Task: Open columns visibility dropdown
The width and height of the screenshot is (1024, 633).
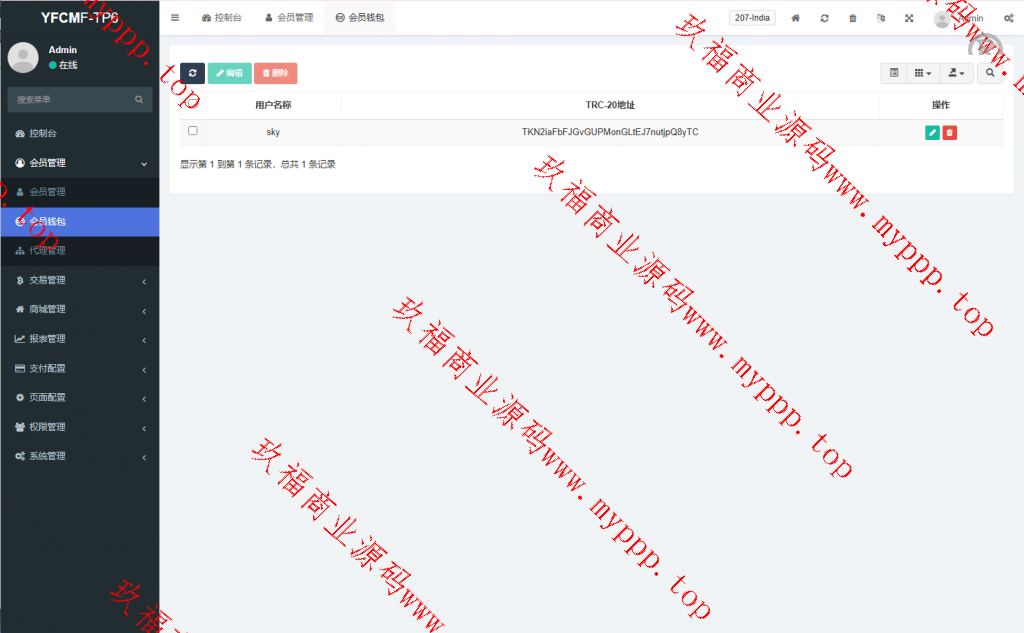Action: point(923,73)
